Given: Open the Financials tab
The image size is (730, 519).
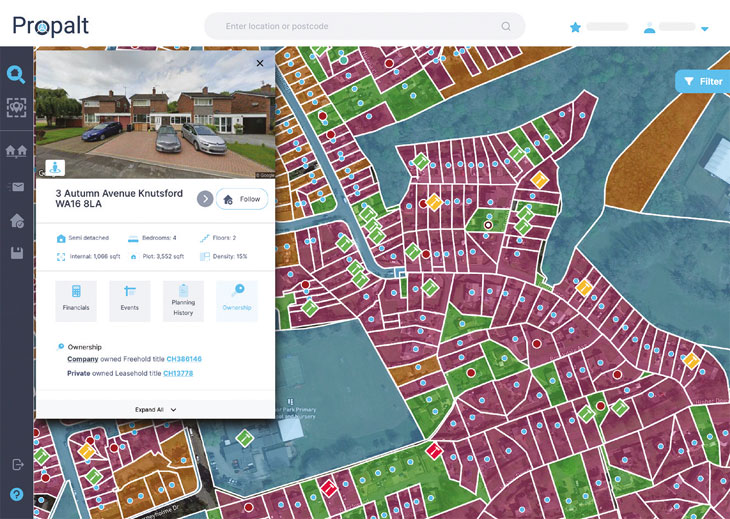Looking at the screenshot, I should 76,300.
